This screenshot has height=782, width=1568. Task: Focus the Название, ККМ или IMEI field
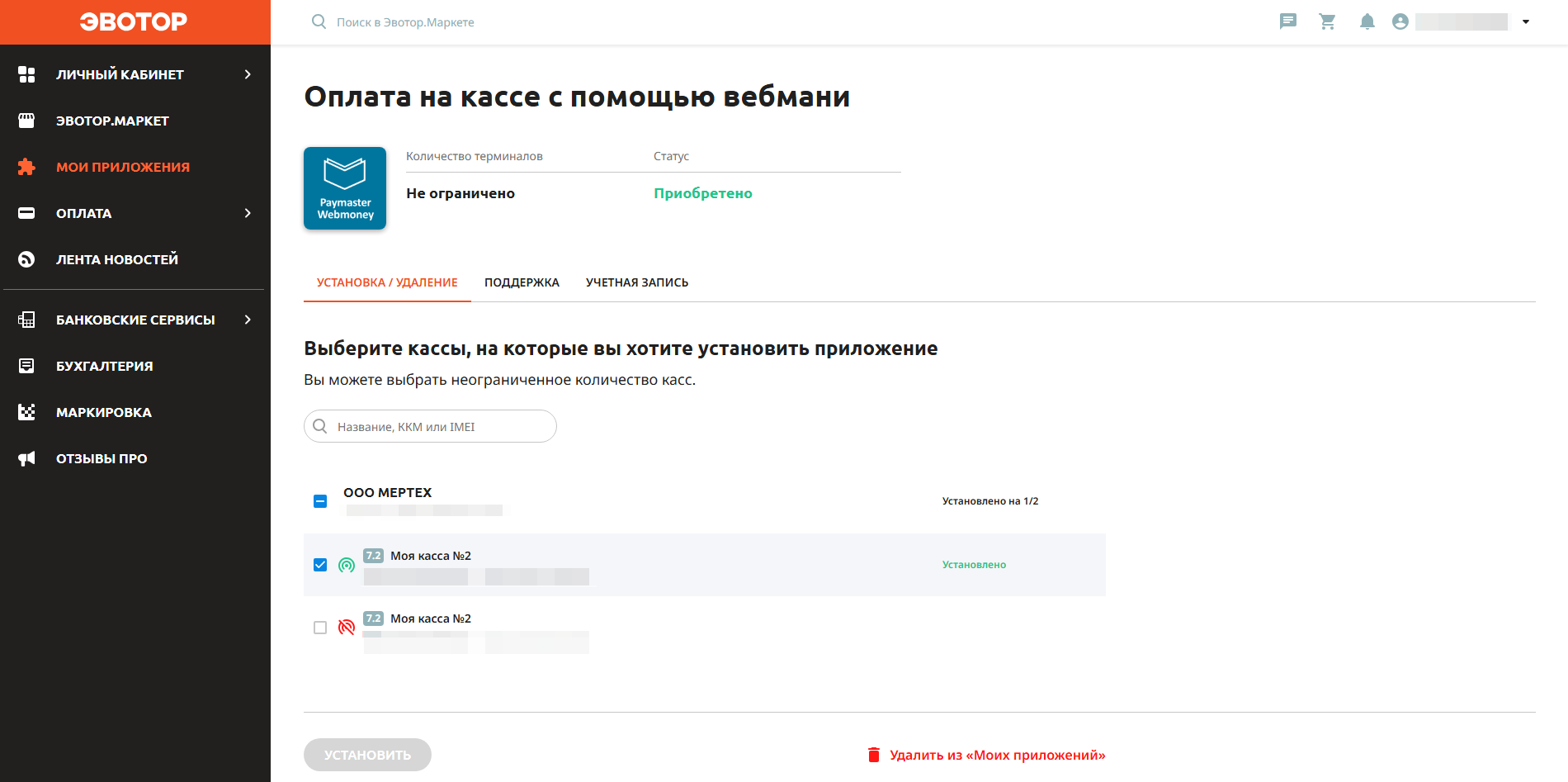(x=437, y=427)
